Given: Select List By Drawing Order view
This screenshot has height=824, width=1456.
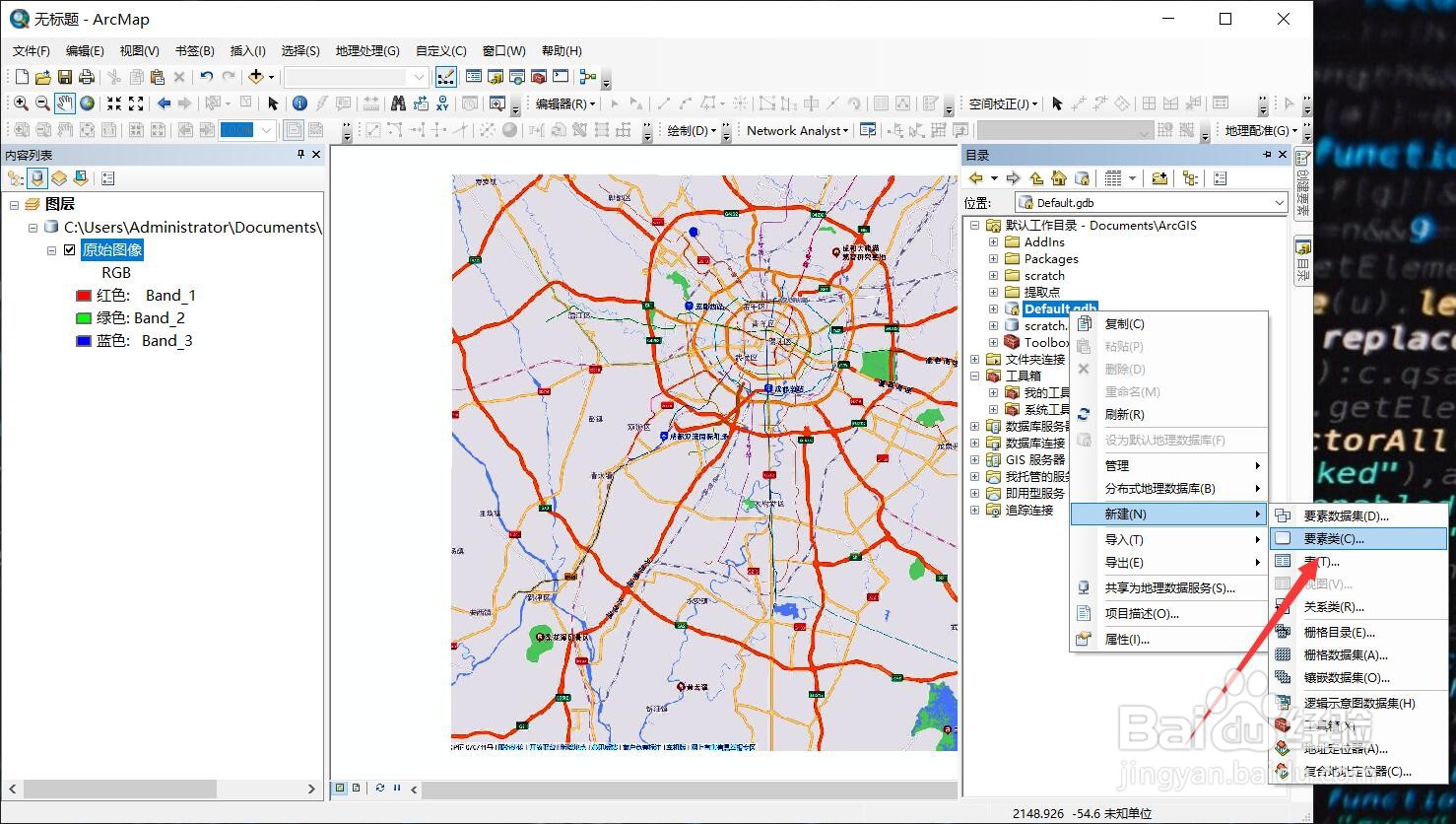Looking at the screenshot, I should pos(16,178).
